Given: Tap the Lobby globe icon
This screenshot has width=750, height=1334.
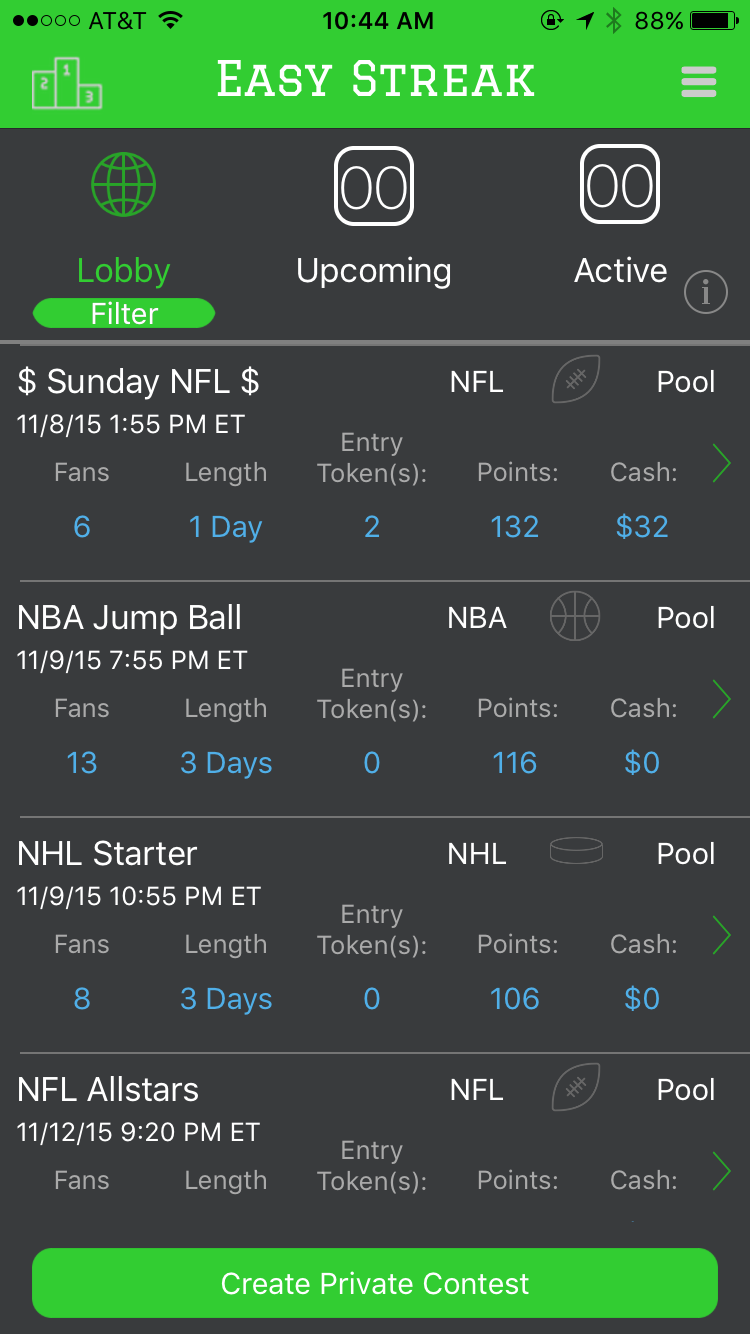Looking at the screenshot, I should [x=124, y=185].
